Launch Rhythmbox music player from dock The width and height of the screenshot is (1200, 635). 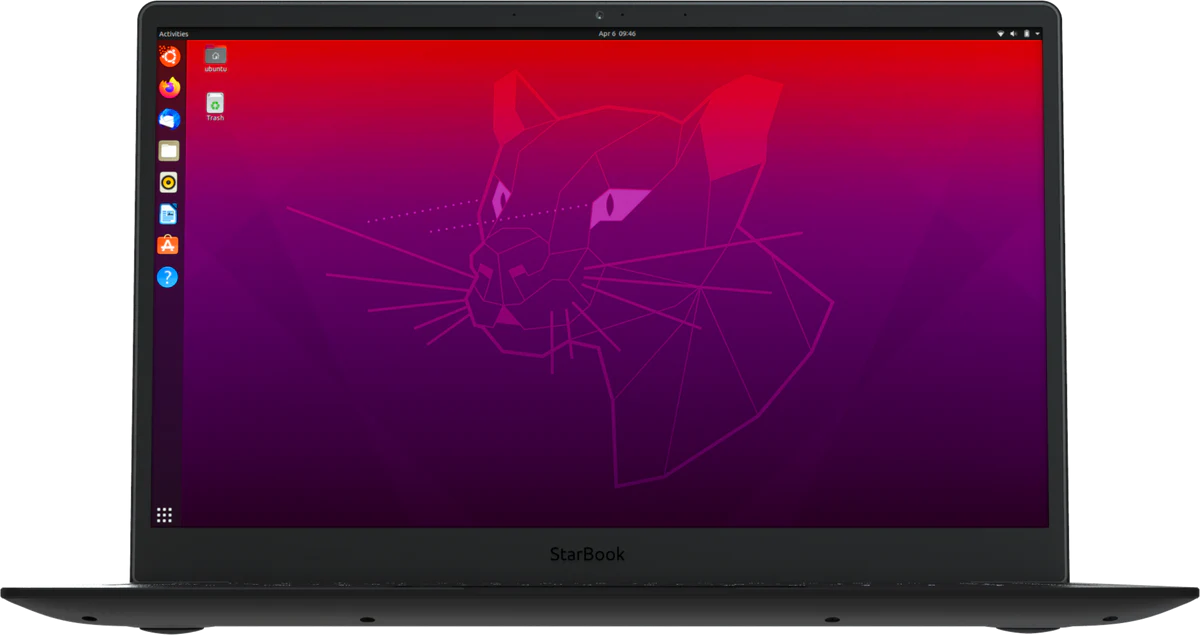click(168, 182)
